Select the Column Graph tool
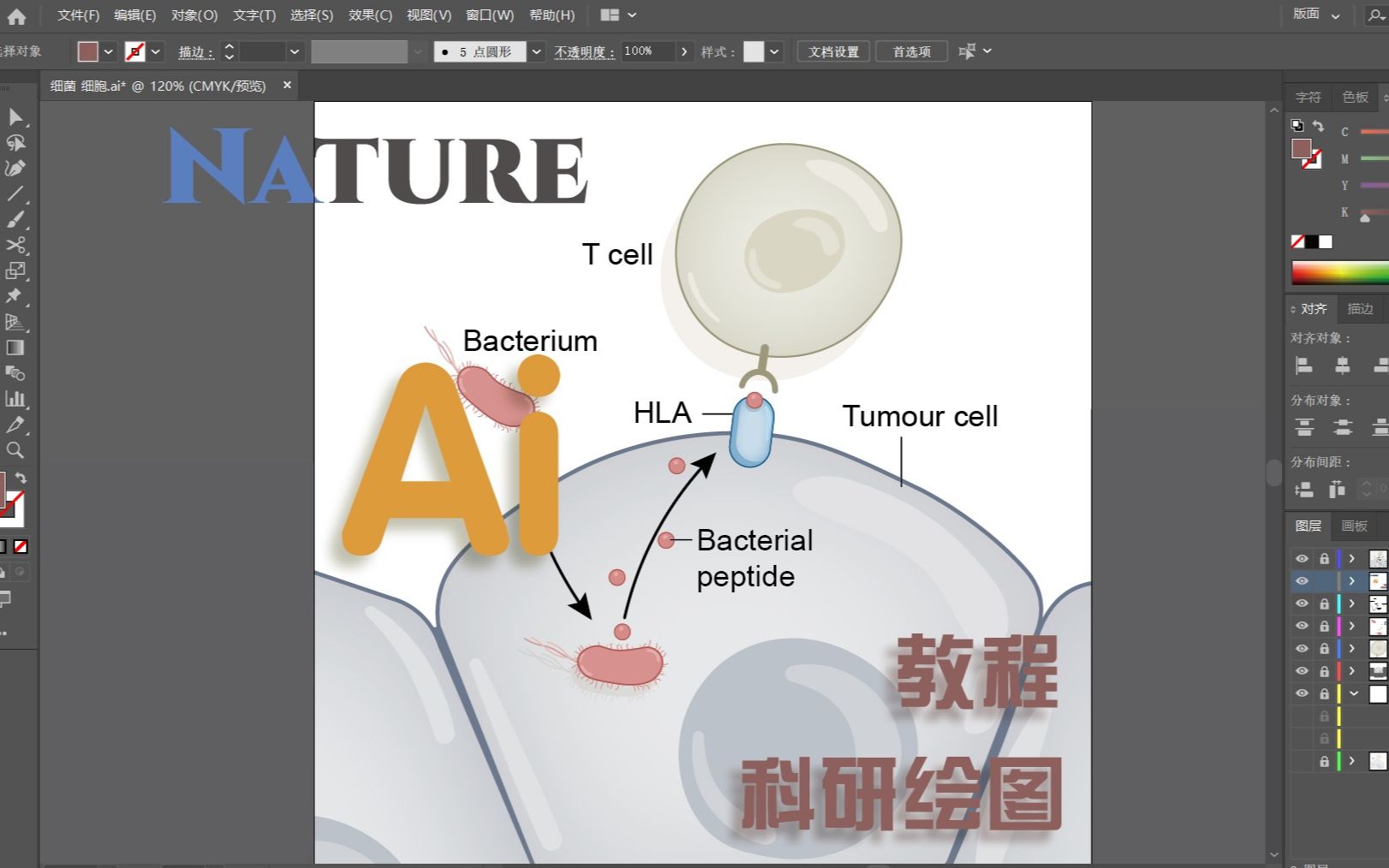 pyautogui.click(x=15, y=399)
